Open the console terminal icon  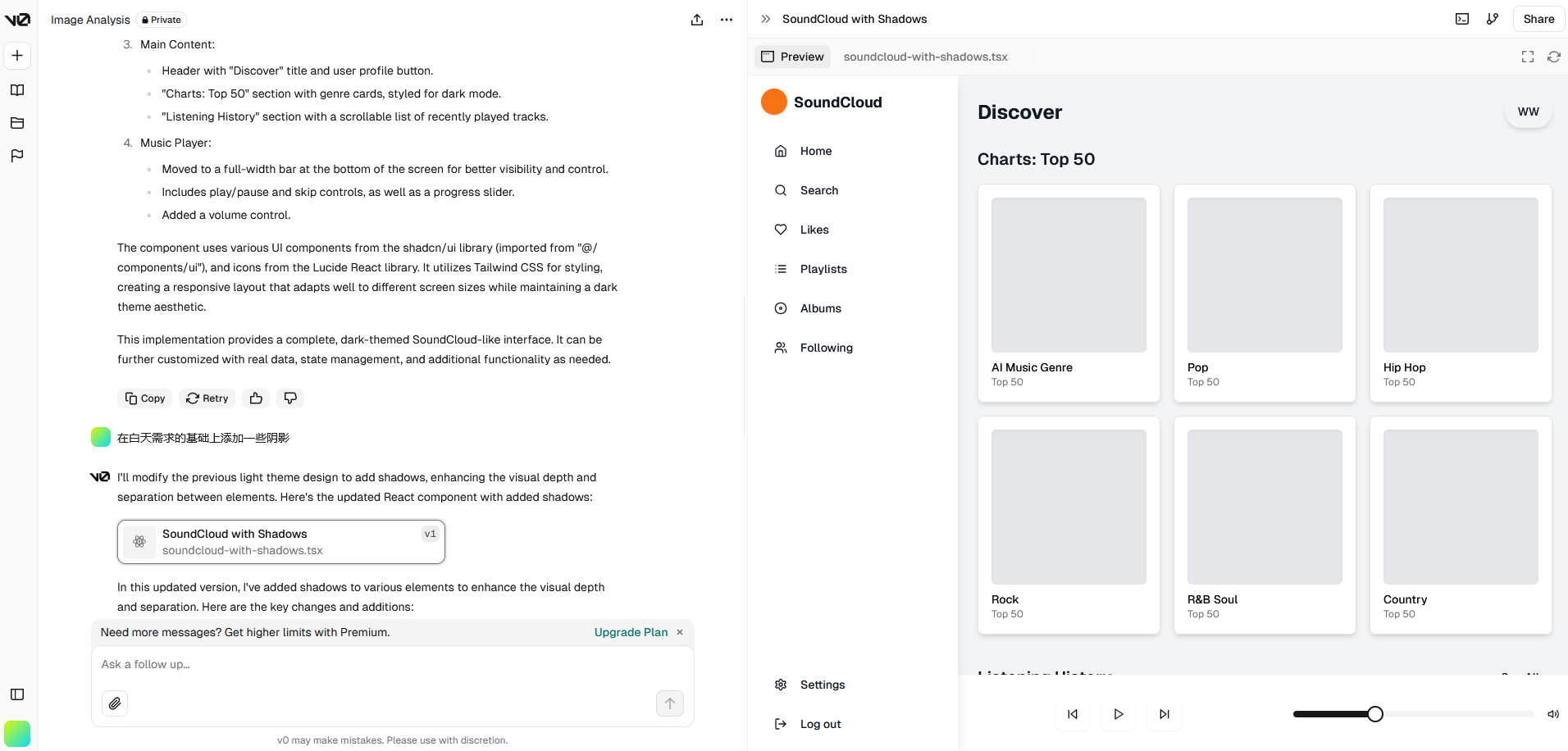click(x=1462, y=19)
